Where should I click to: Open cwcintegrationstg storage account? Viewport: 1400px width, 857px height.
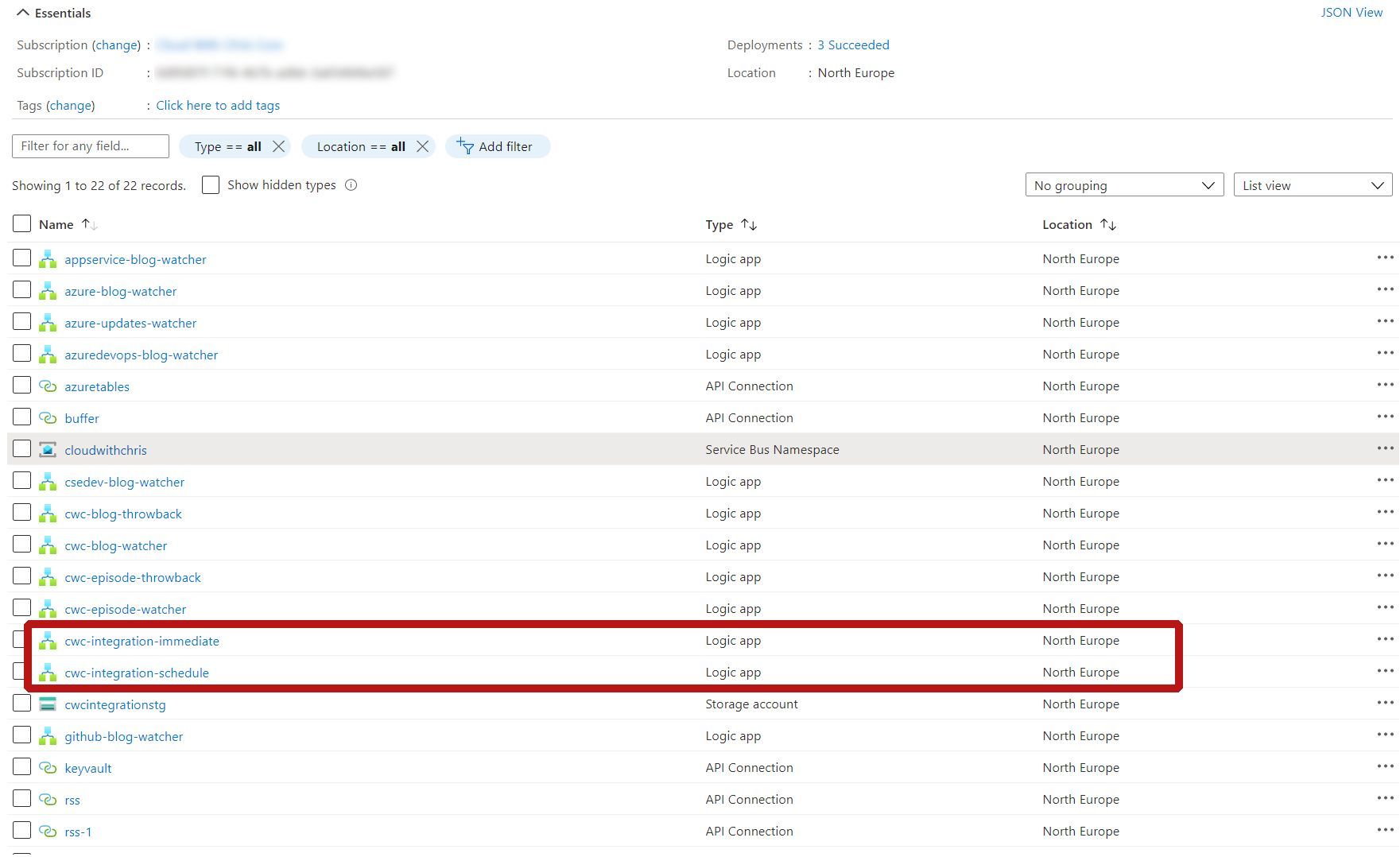(x=115, y=704)
